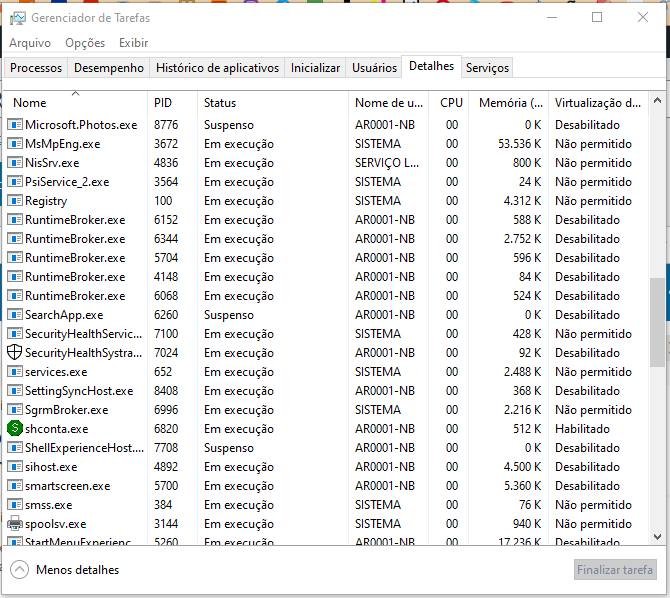Click the Task Manager title bar icon
The height and width of the screenshot is (598, 670).
click(18, 18)
